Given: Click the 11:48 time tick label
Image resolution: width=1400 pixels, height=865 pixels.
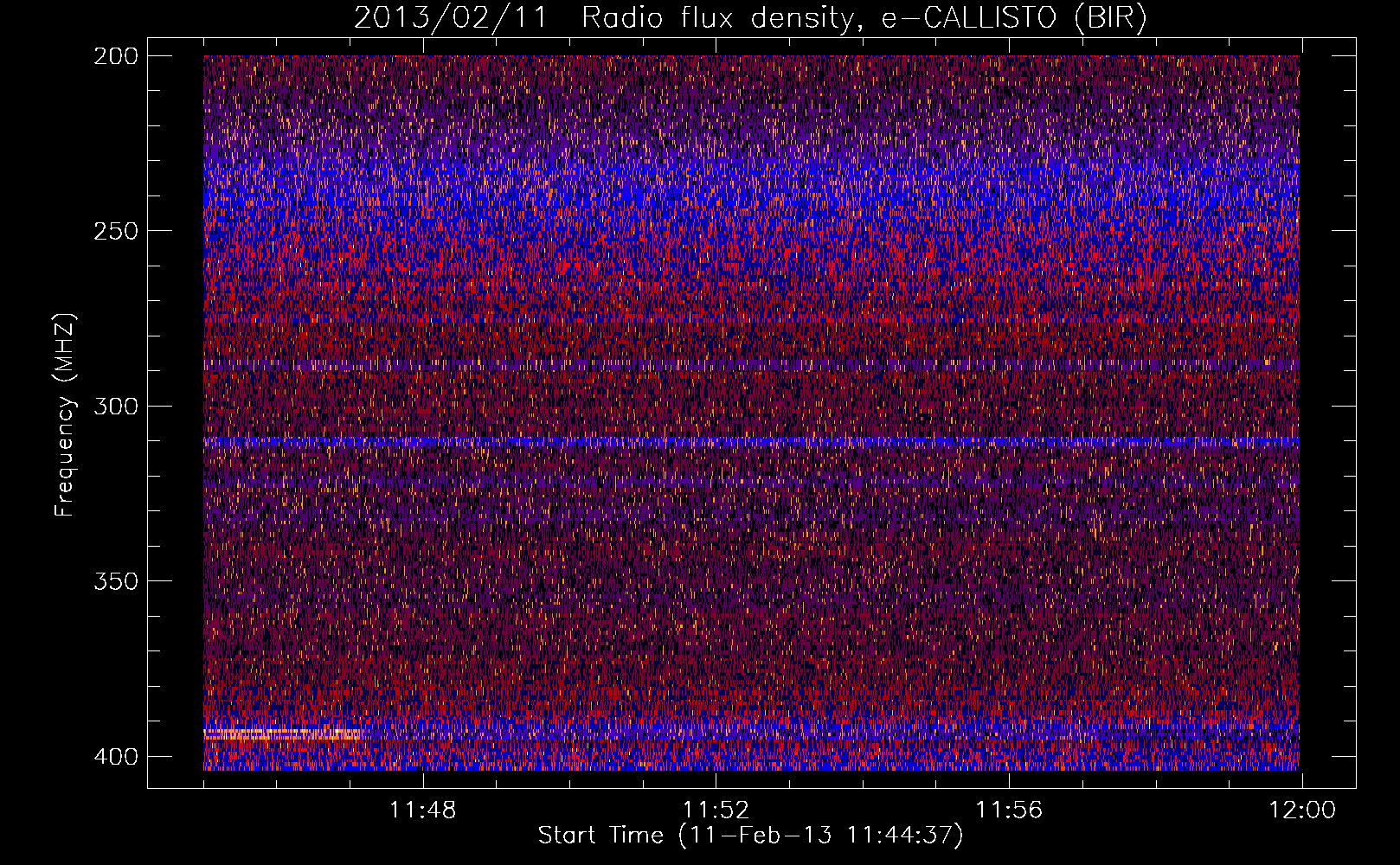Looking at the screenshot, I should (x=422, y=811).
